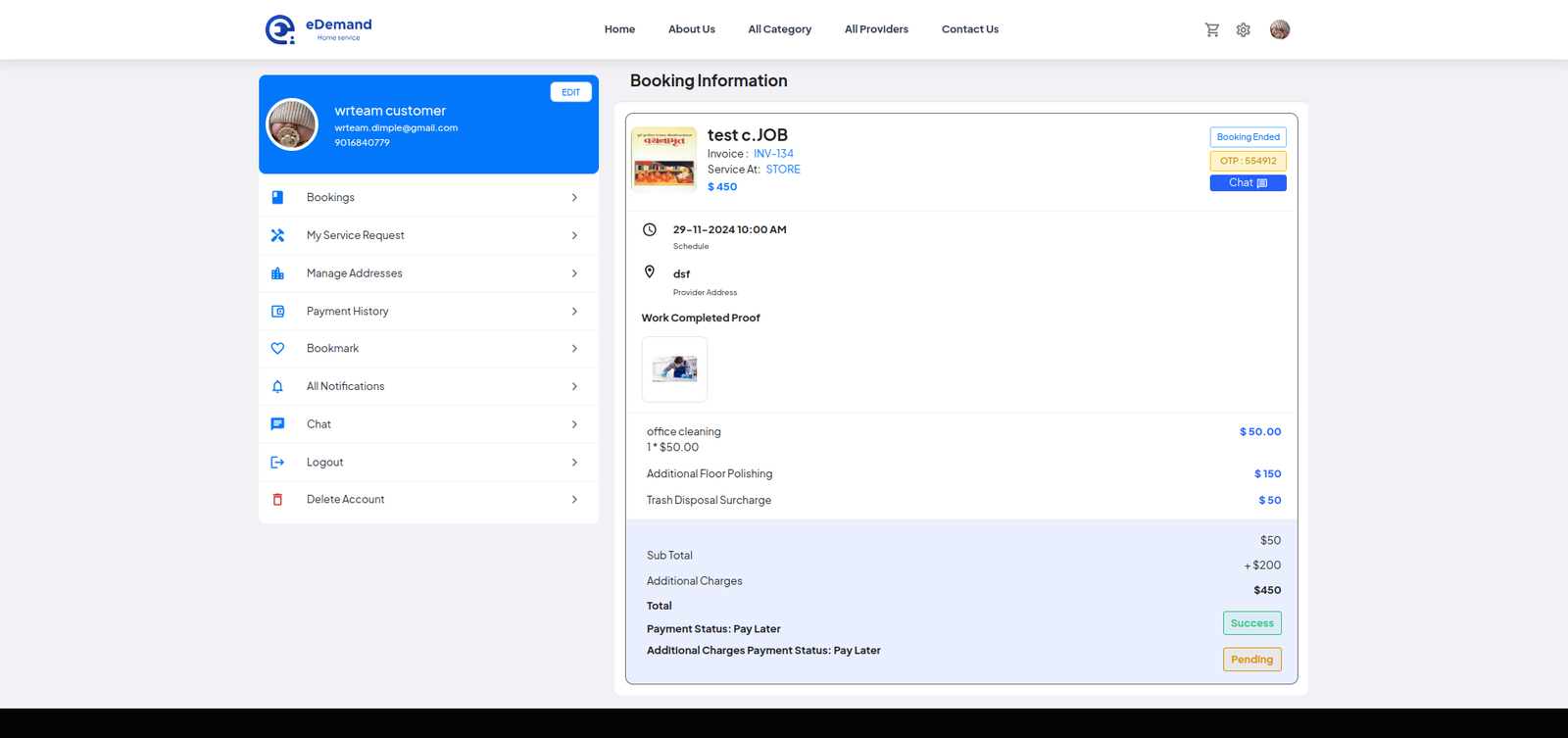Click the settings gear icon

pyautogui.click(x=1243, y=29)
